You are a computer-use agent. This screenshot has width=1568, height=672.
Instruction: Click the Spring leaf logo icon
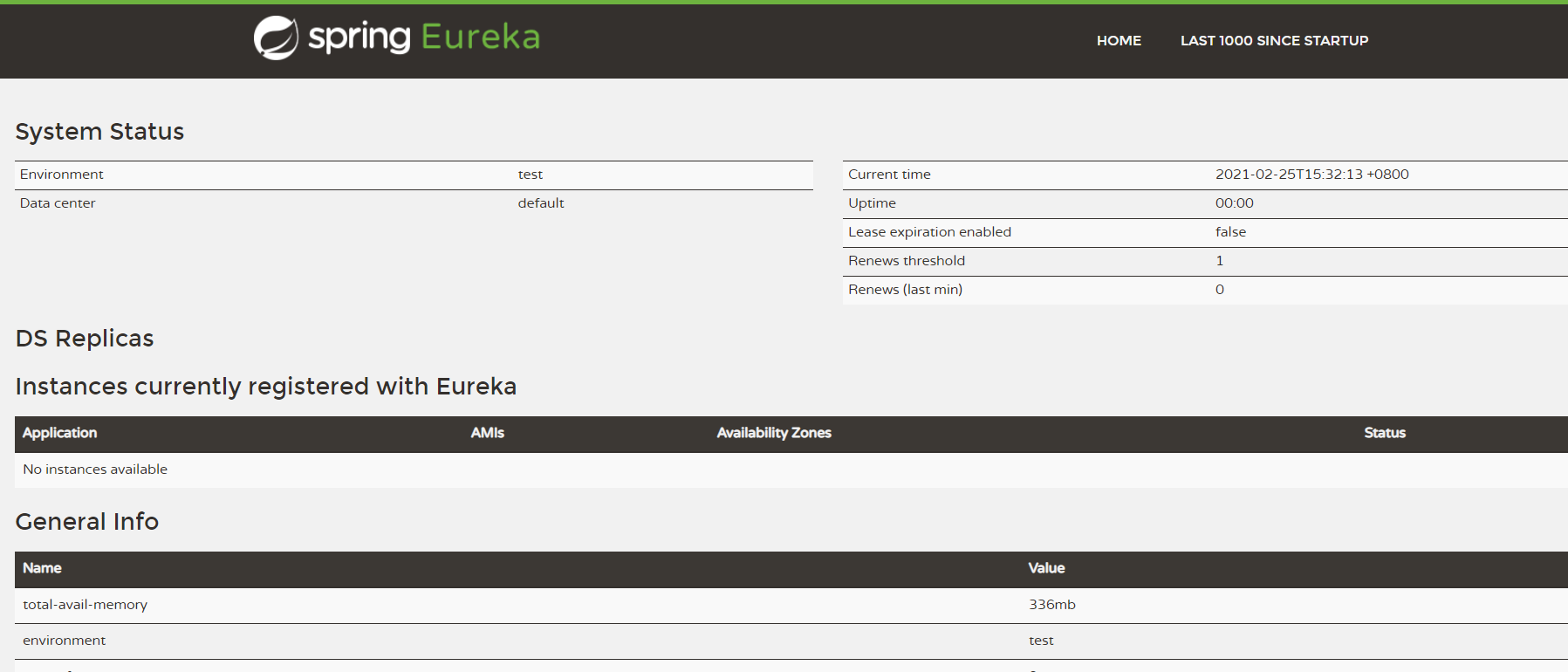pyautogui.click(x=276, y=38)
